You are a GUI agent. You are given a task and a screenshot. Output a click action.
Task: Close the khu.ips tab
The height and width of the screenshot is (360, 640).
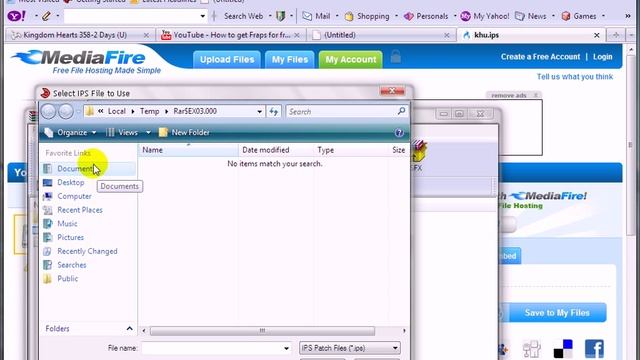[597, 35]
